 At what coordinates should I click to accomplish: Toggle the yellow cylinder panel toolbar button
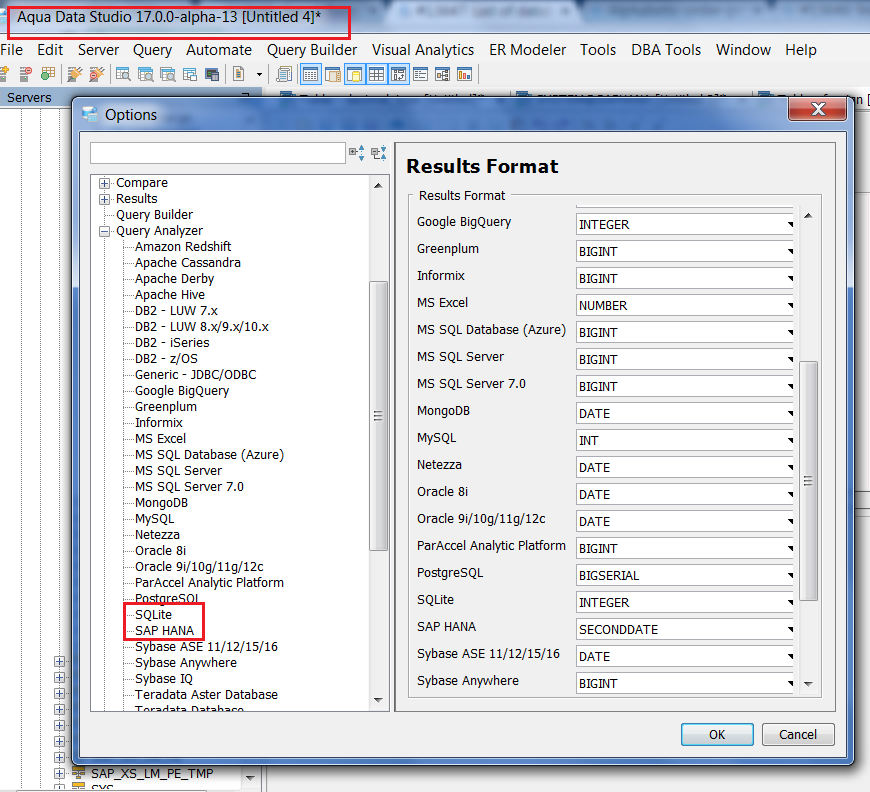click(355, 74)
